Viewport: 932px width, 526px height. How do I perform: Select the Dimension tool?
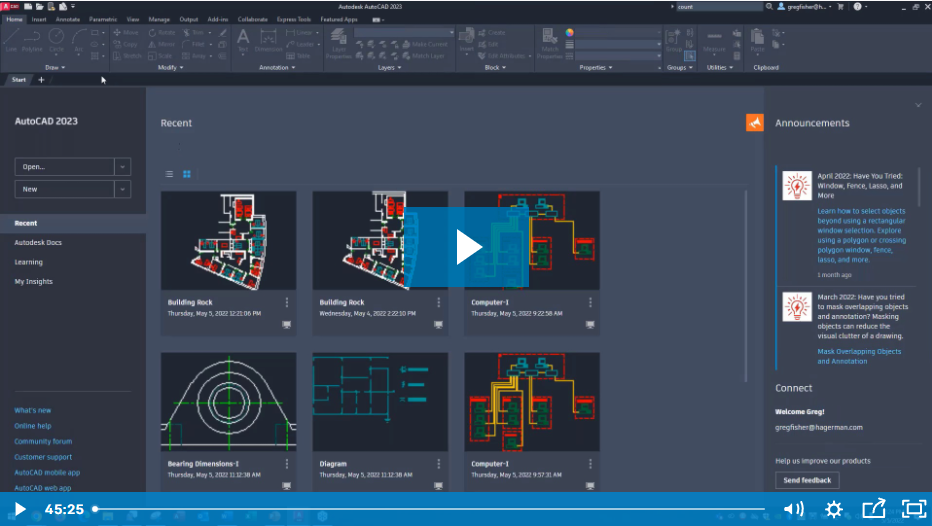pyautogui.click(x=269, y=41)
